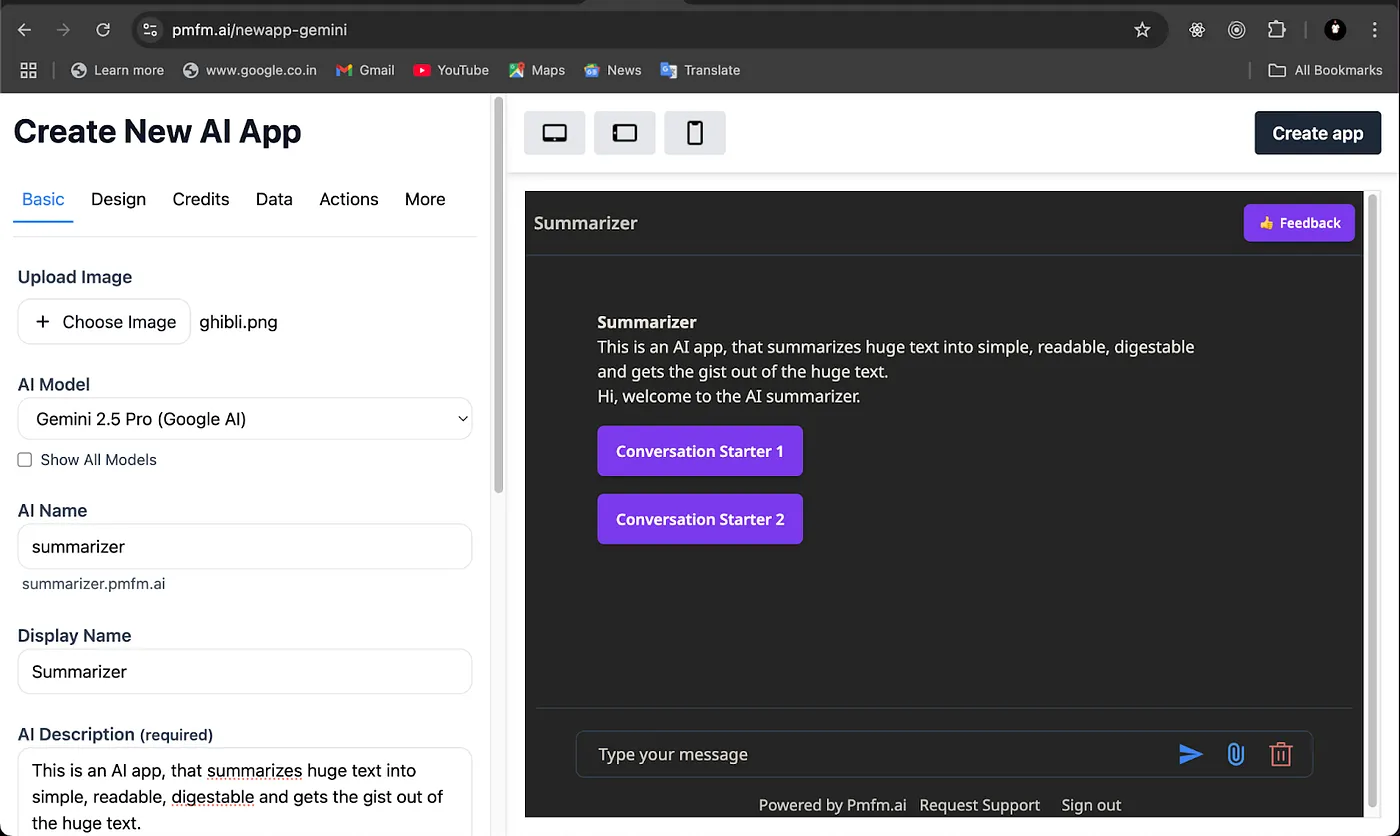This screenshot has width=1400, height=836.
Task: Open the Extensions puzzle icon
Action: (x=1277, y=30)
